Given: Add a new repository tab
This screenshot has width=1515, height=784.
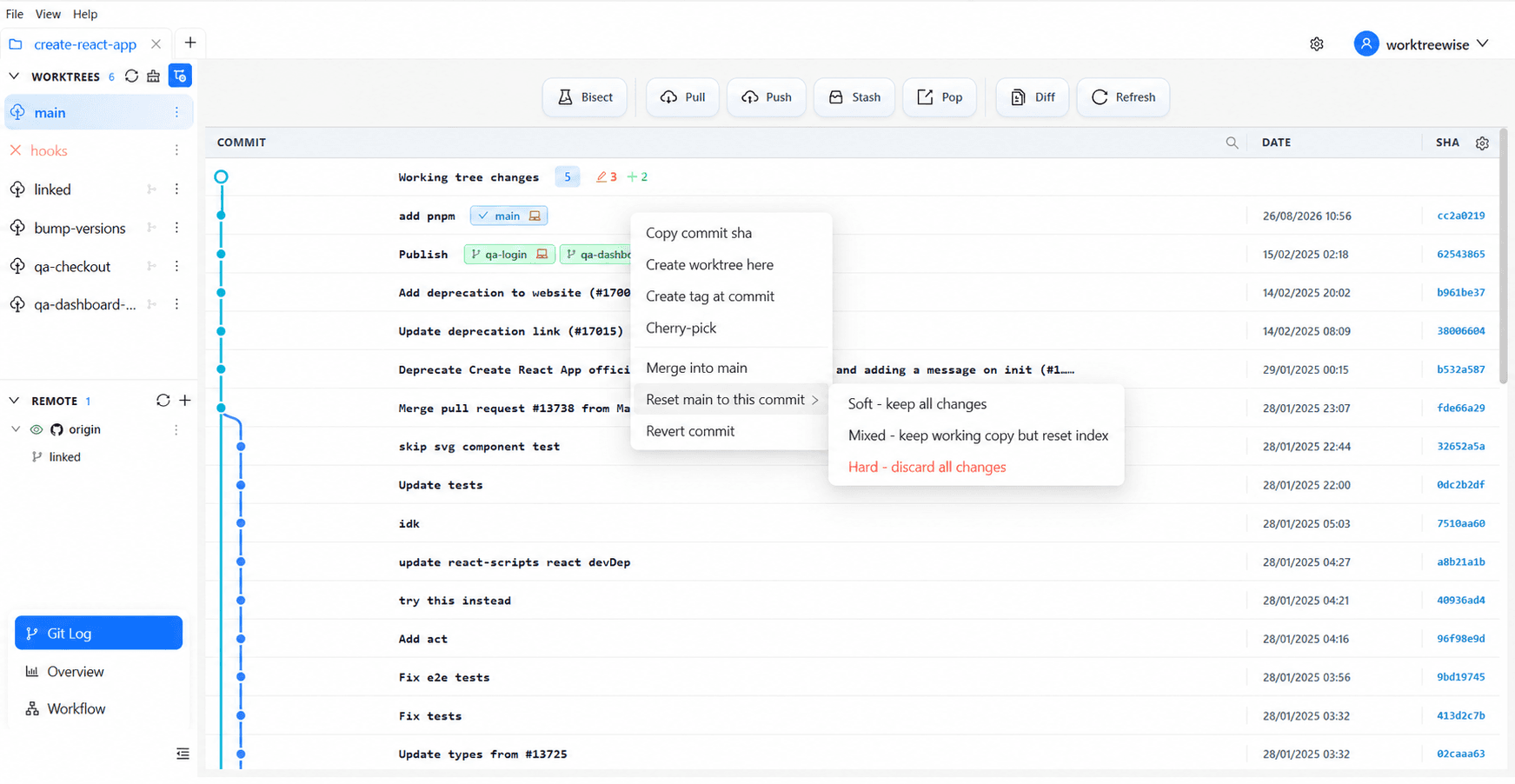Looking at the screenshot, I should [x=190, y=43].
